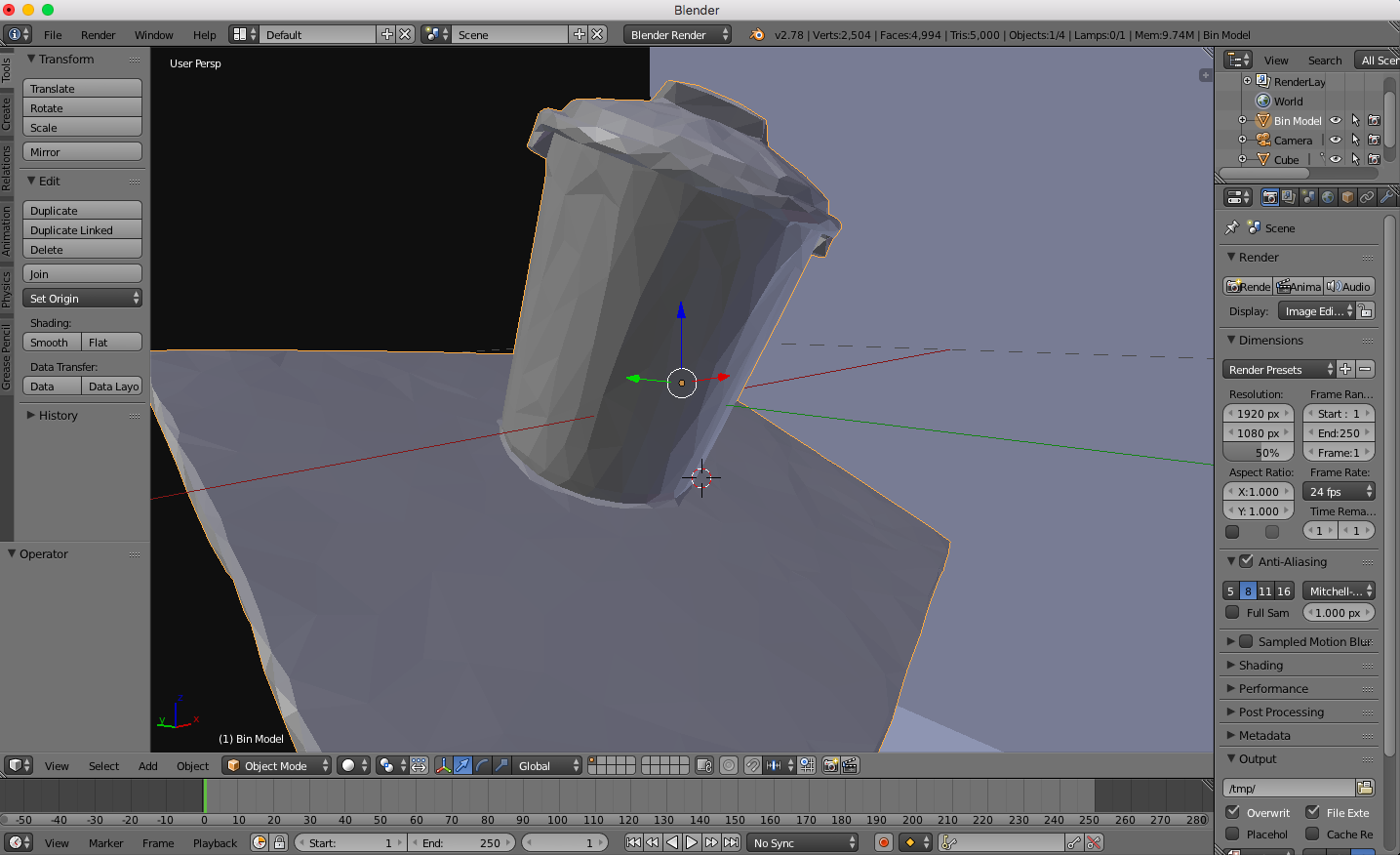1400x855 pixels.
Task: Click the rotate manipulator arc icon
Action: [x=482, y=766]
